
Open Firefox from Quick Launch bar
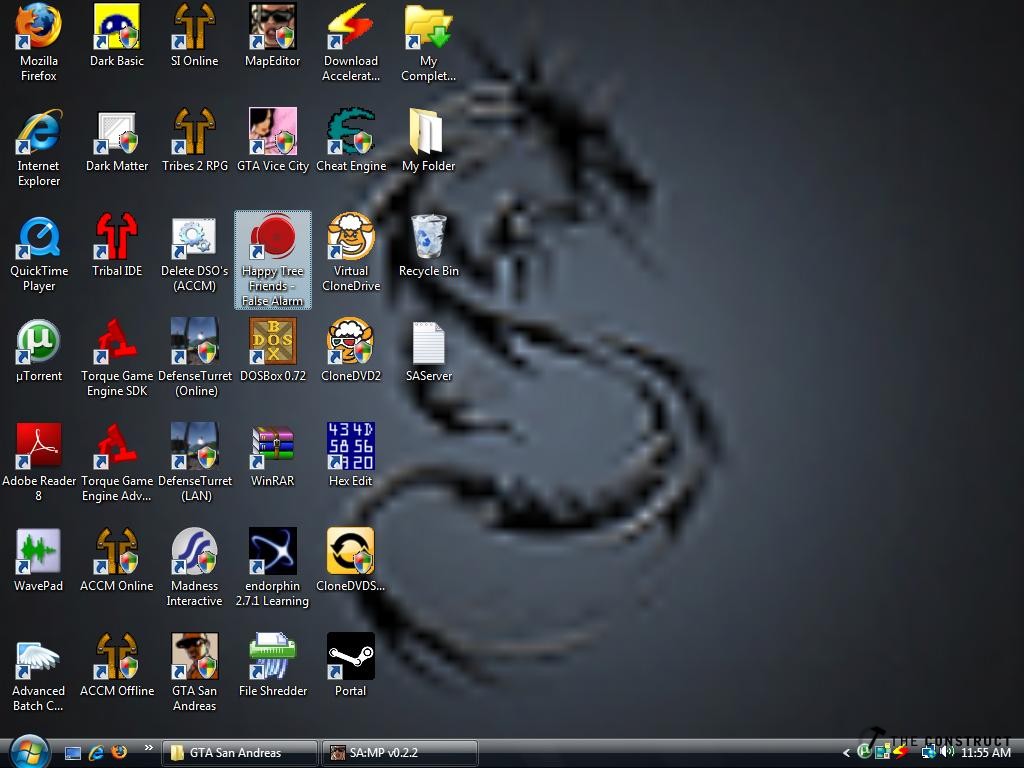[x=119, y=752]
